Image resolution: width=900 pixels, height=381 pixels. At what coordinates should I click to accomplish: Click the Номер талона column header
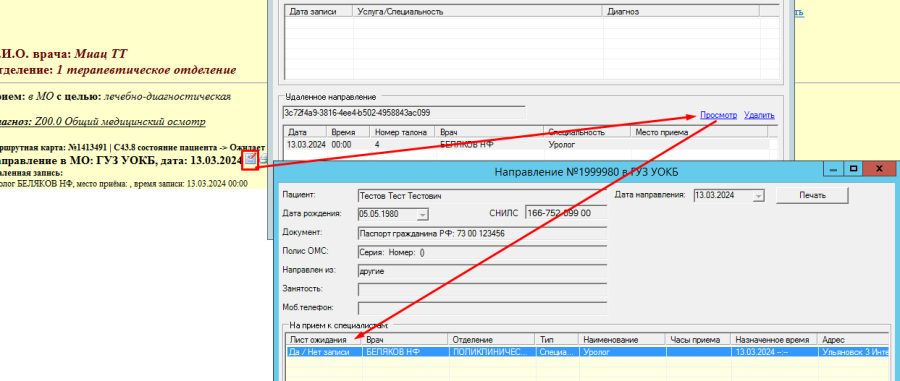[x=401, y=132]
